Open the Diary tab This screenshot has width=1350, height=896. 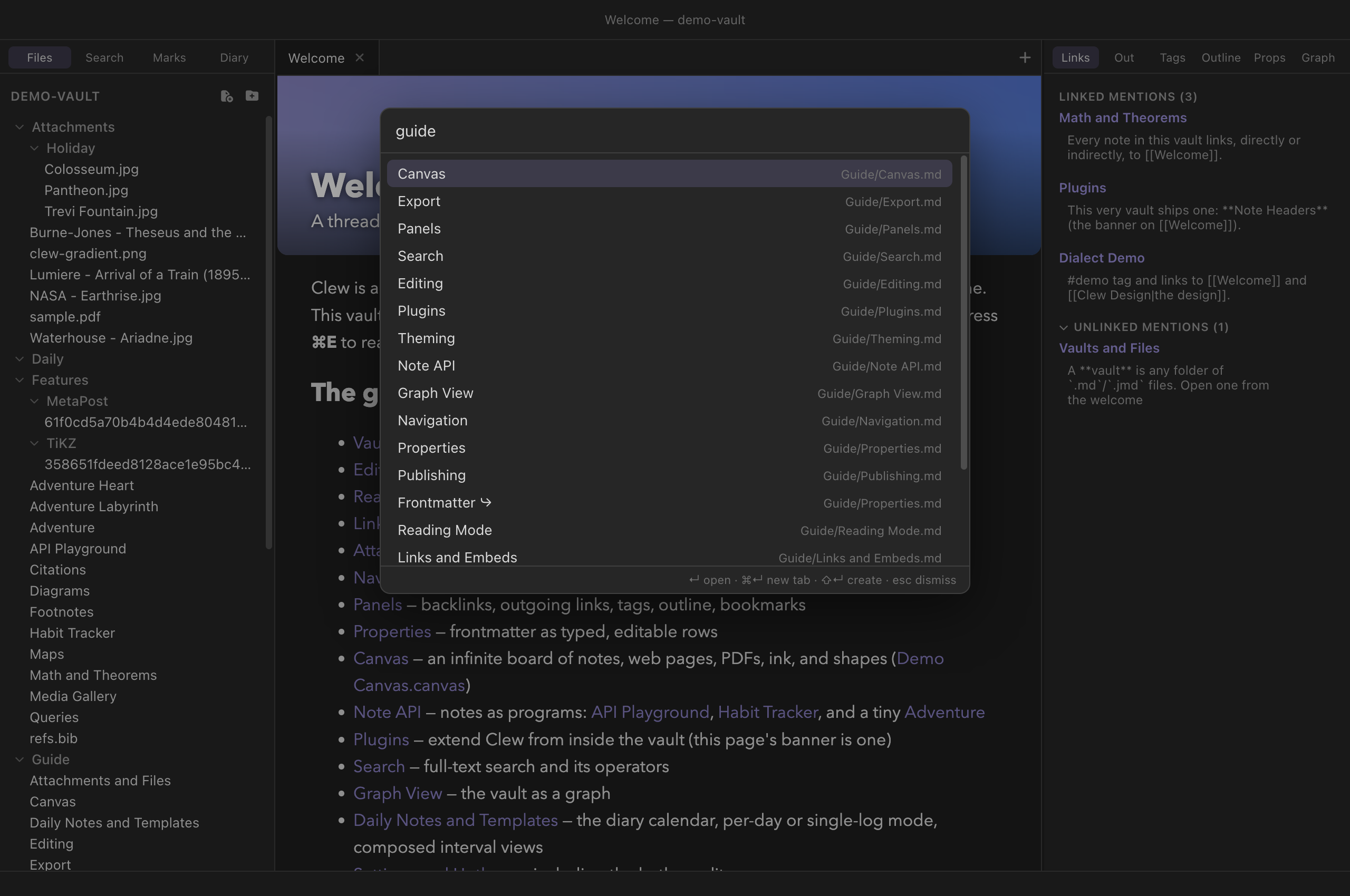pos(235,57)
